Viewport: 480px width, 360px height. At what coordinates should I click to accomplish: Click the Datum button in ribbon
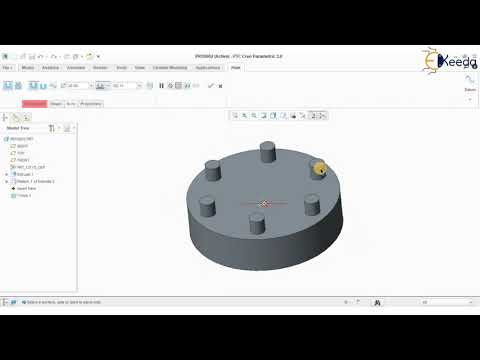[x=470, y=83]
